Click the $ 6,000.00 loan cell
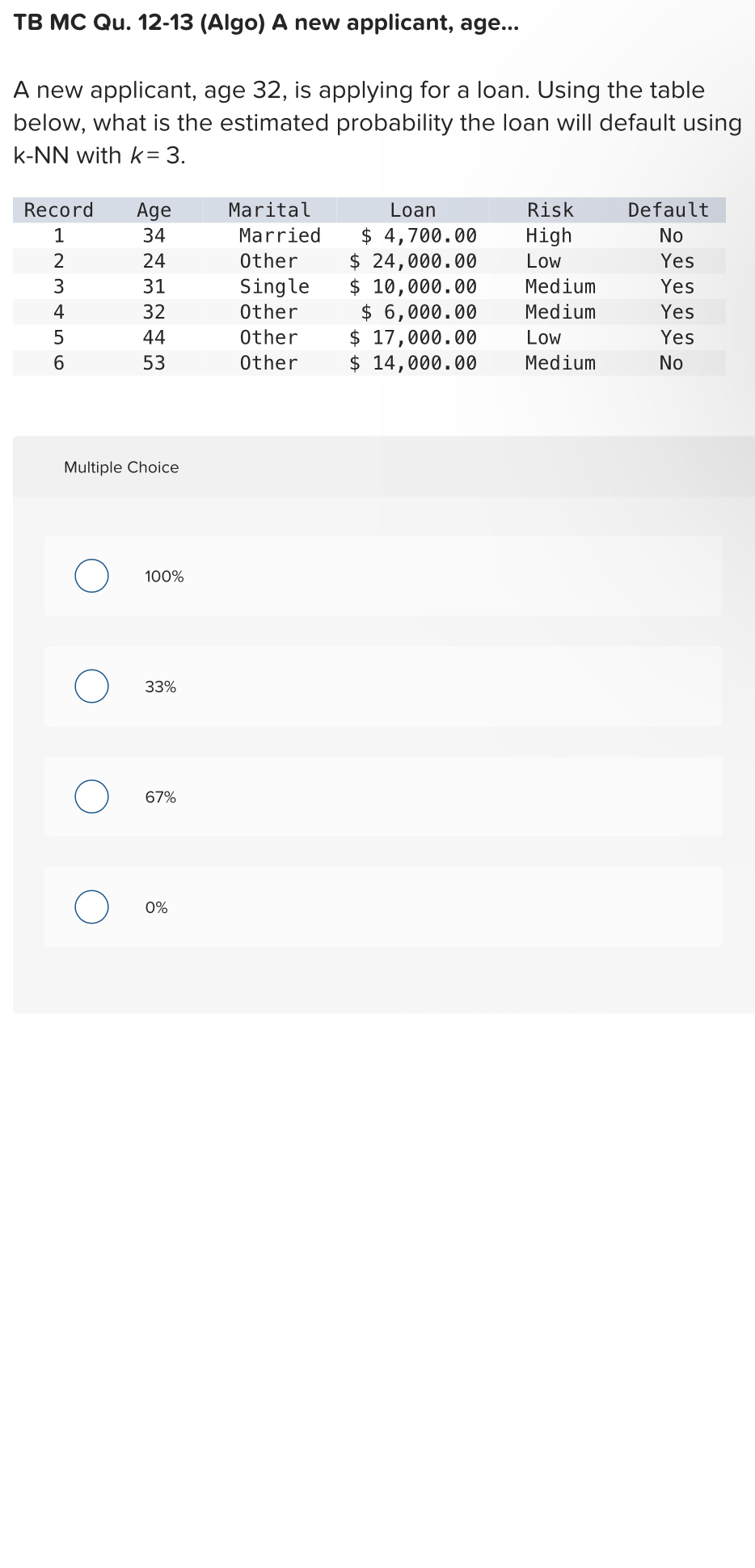The image size is (755, 1568). 419,312
